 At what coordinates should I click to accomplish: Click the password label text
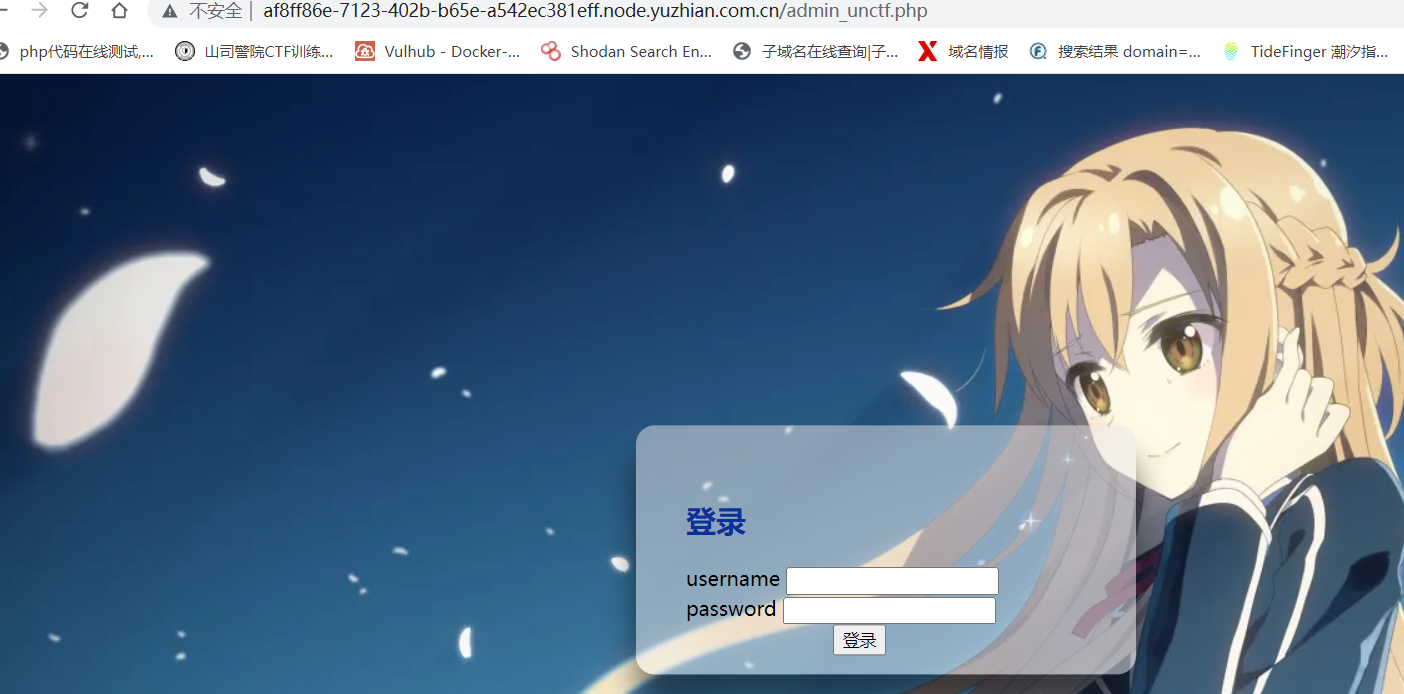(x=731, y=609)
